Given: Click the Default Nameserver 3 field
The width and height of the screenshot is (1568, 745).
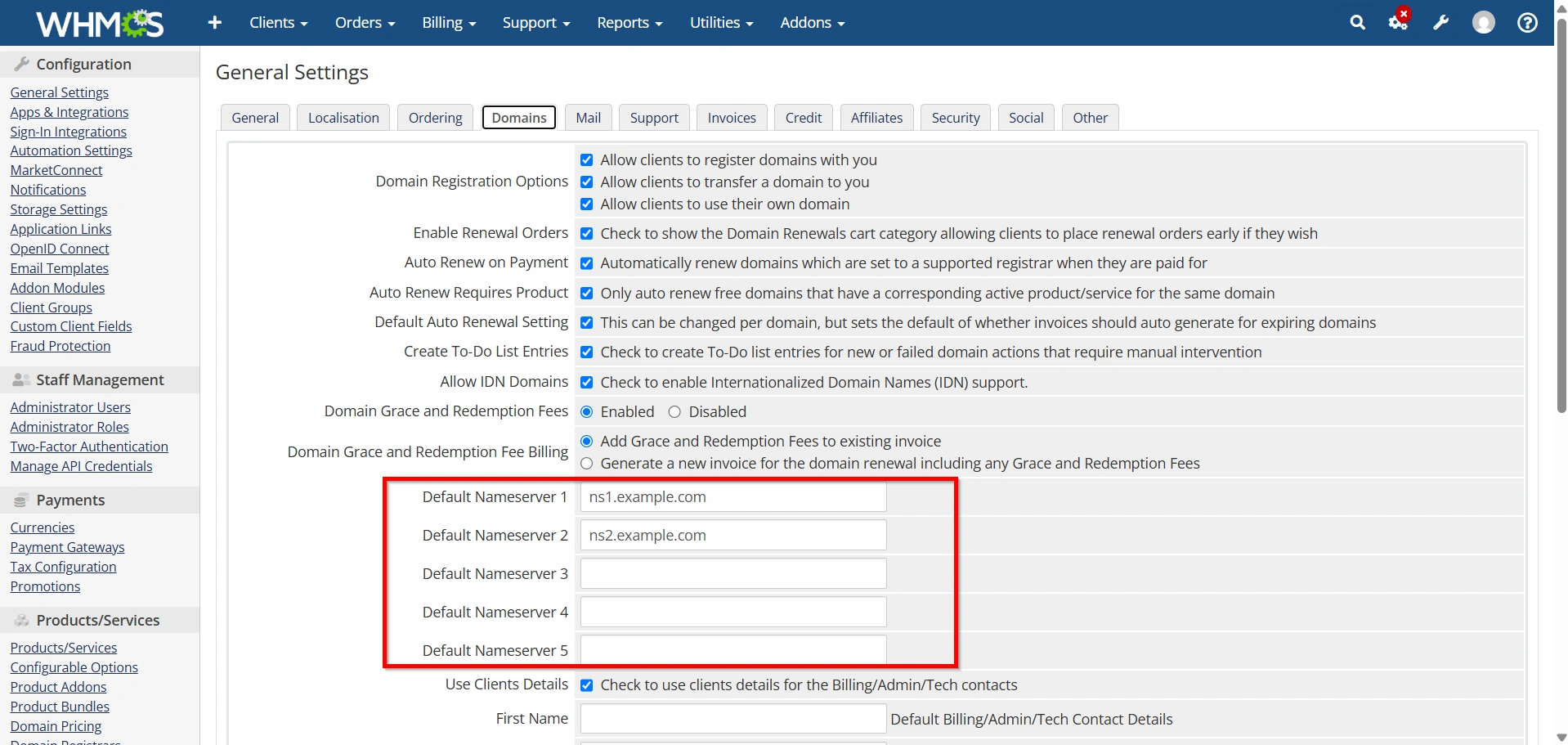Looking at the screenshot, I should (x=733, y=574).
